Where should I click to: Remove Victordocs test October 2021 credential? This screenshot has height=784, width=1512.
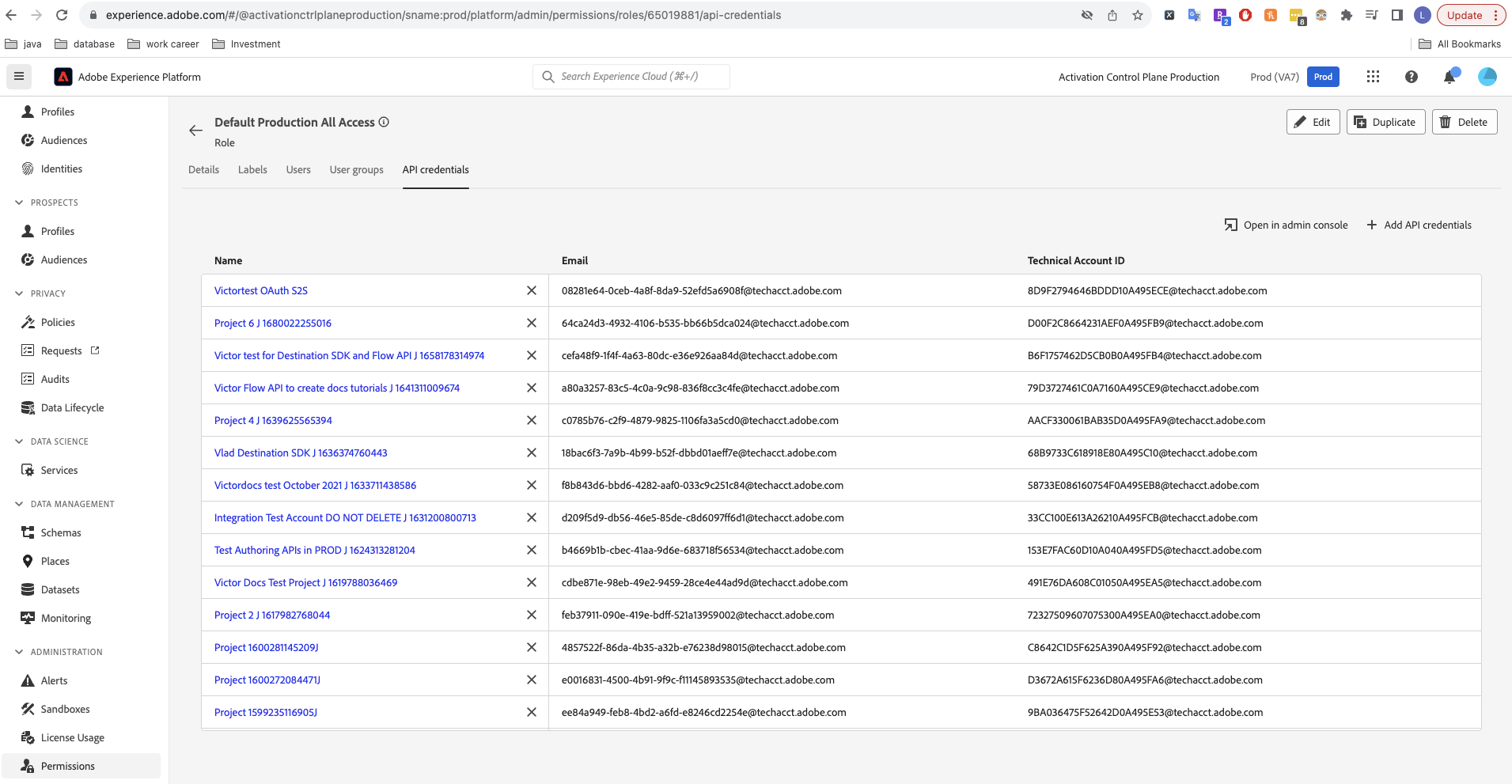coord(532,485)
